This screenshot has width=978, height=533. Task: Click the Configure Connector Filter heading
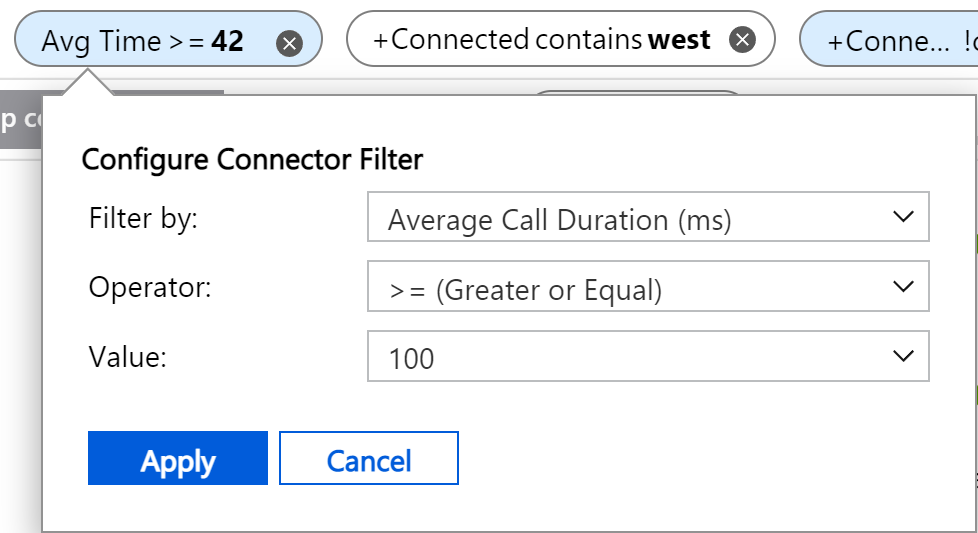252,159
